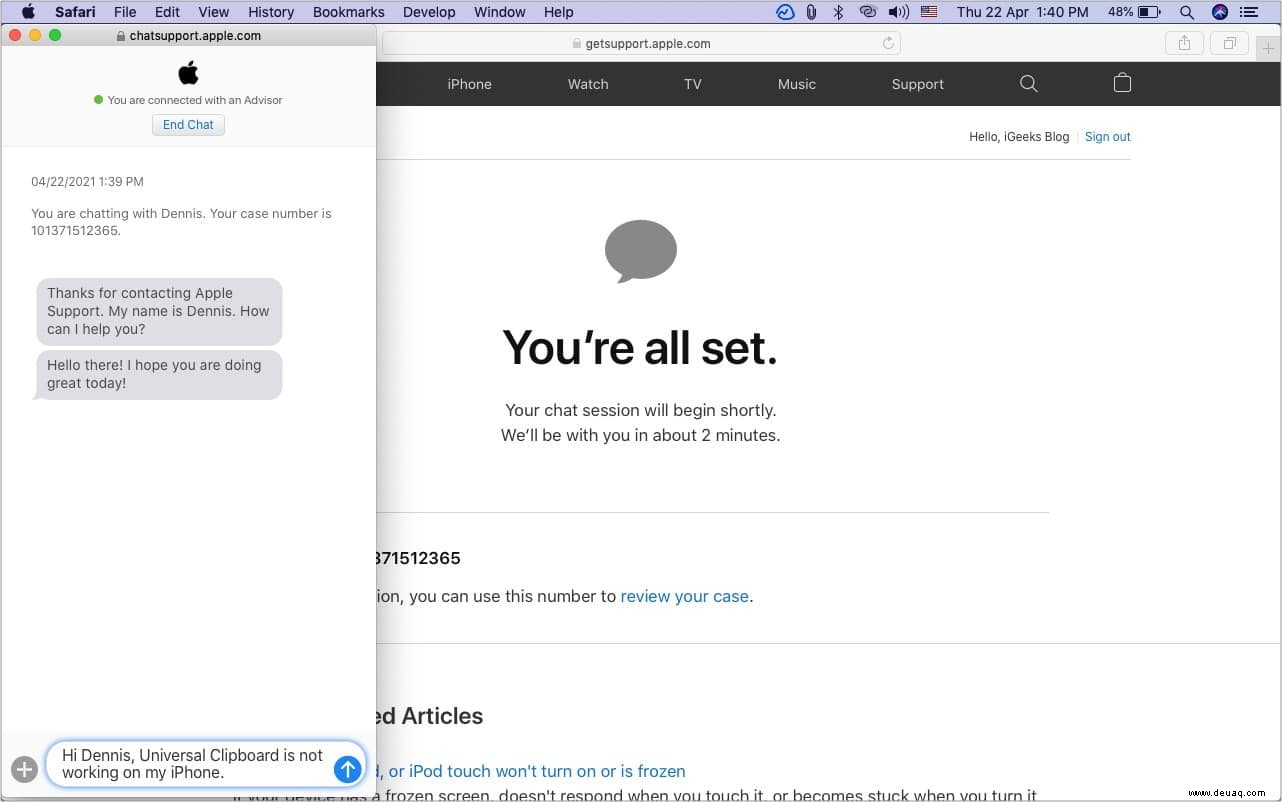Open the Bookmarks menu
The width and height of the screenshot is (1282, 802).
coord(349,12)
